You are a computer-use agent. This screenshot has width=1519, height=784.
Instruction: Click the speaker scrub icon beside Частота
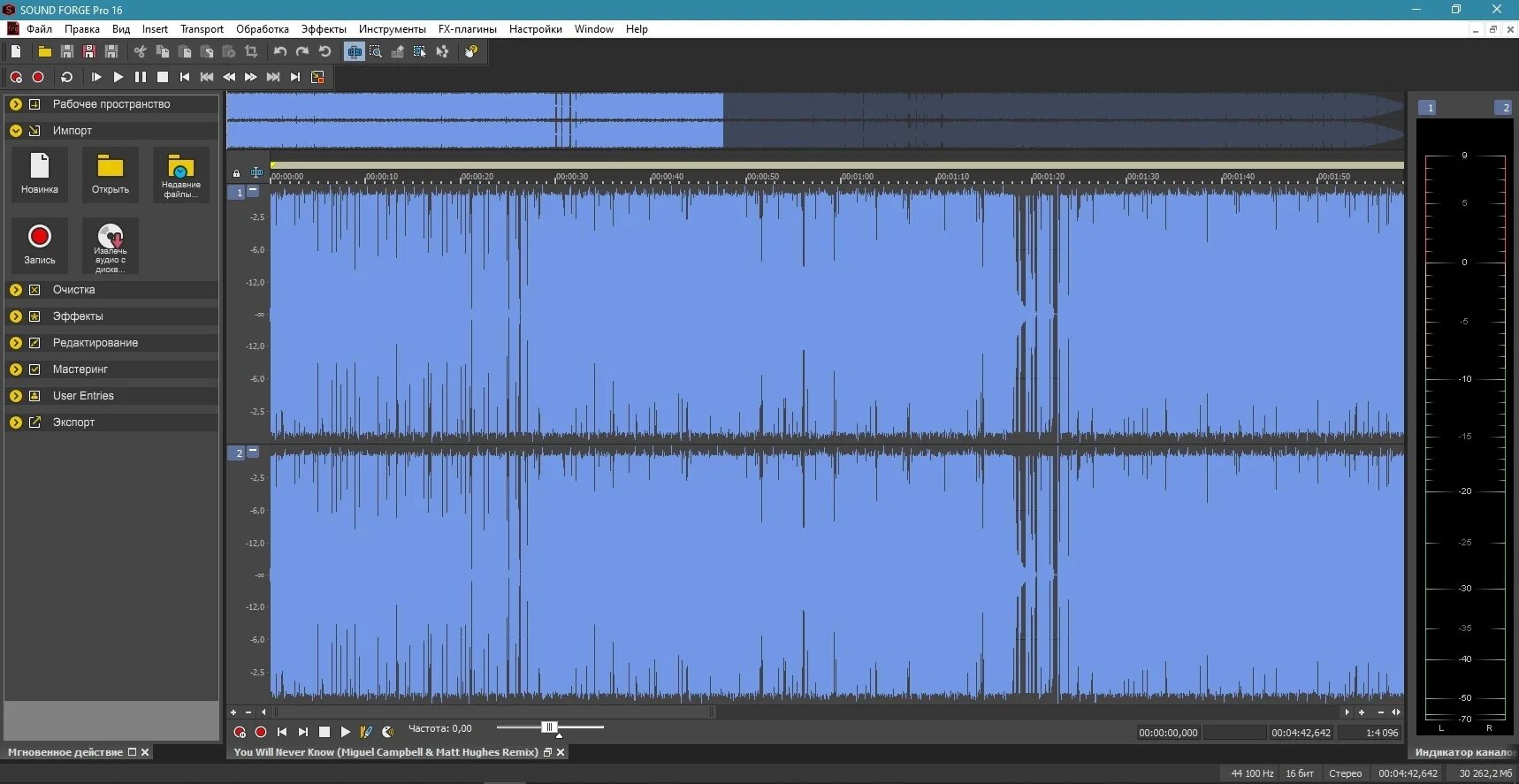[388, 732]
